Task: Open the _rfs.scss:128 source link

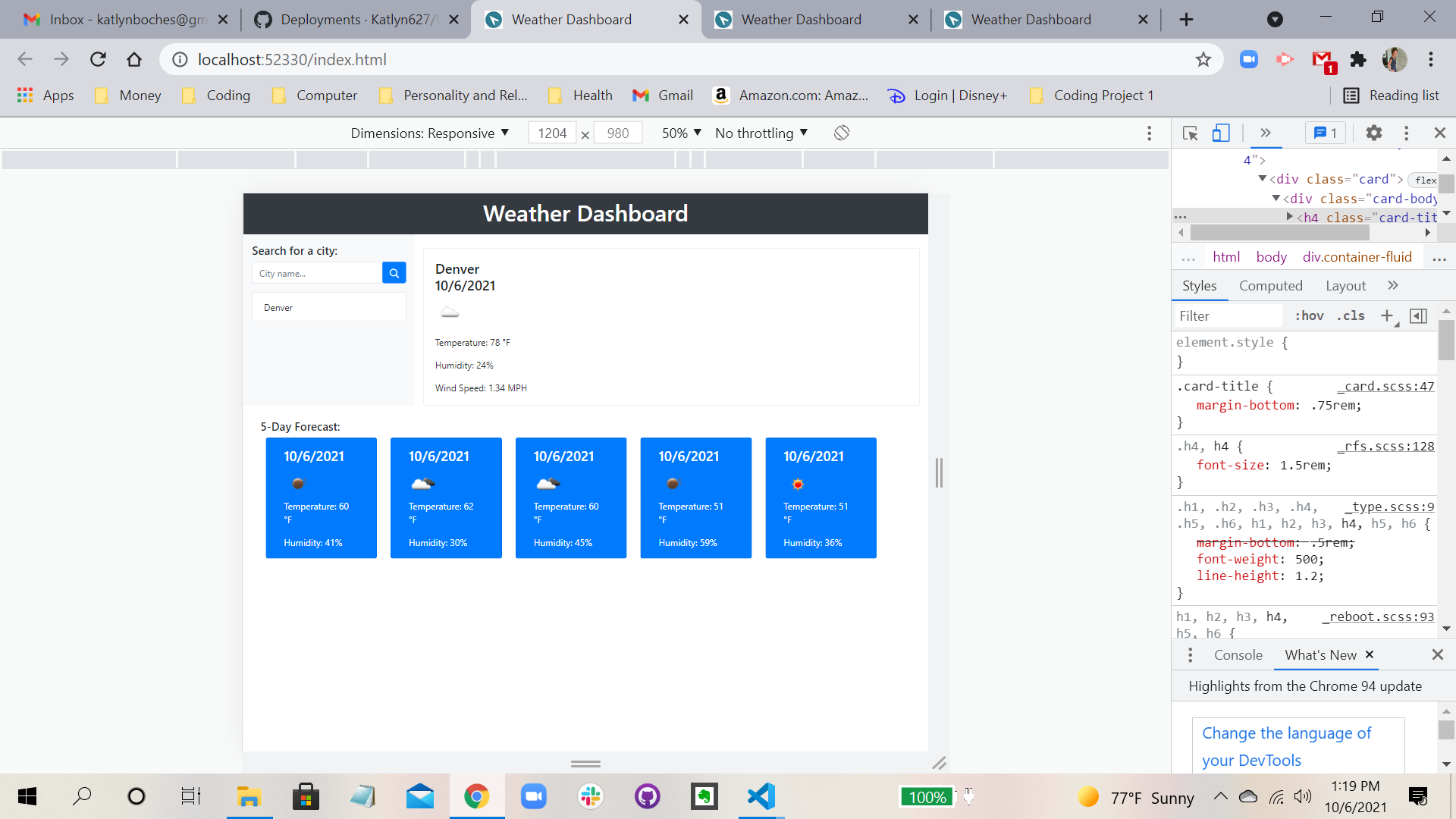Action: [1385, 446]
